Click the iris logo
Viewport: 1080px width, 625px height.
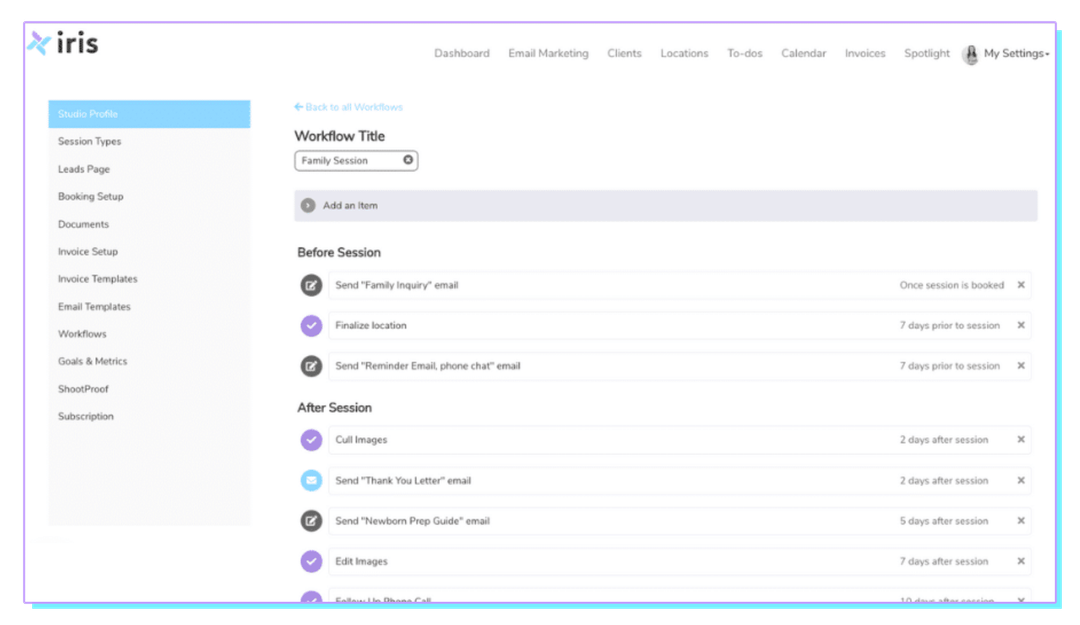coord(63,43)
